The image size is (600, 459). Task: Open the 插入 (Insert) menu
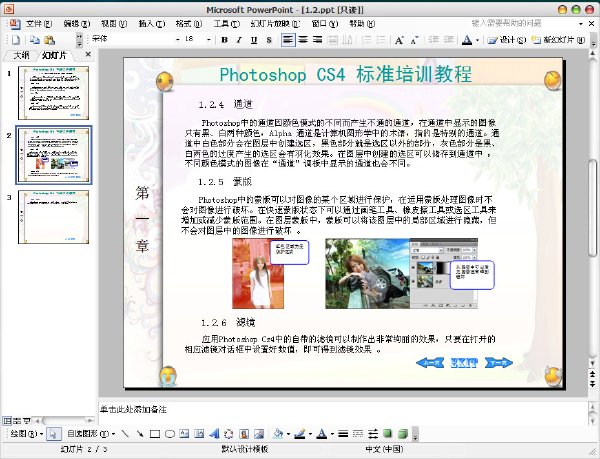(x=152, y=24)
